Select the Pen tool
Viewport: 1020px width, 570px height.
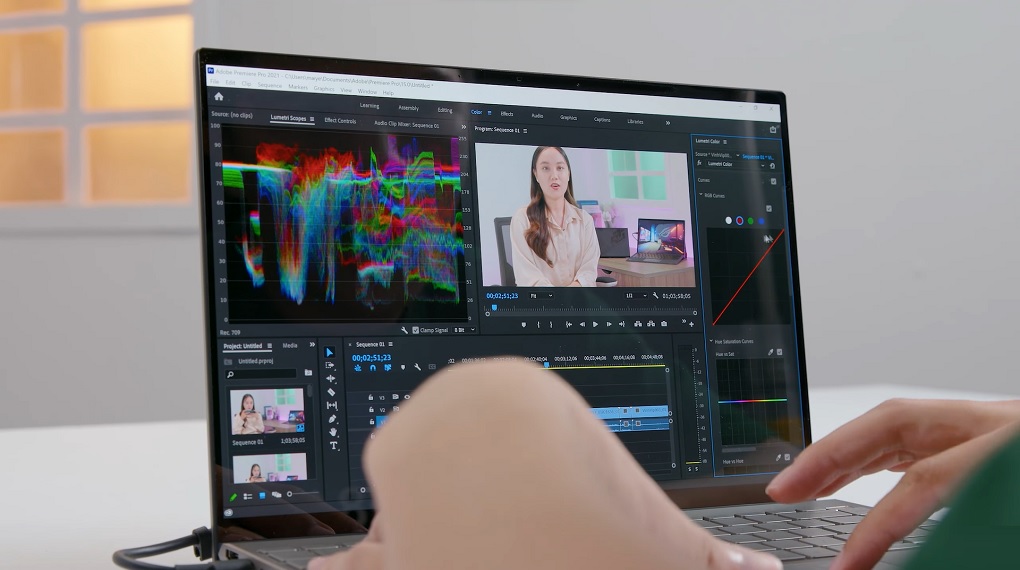[x=332, y=418]
